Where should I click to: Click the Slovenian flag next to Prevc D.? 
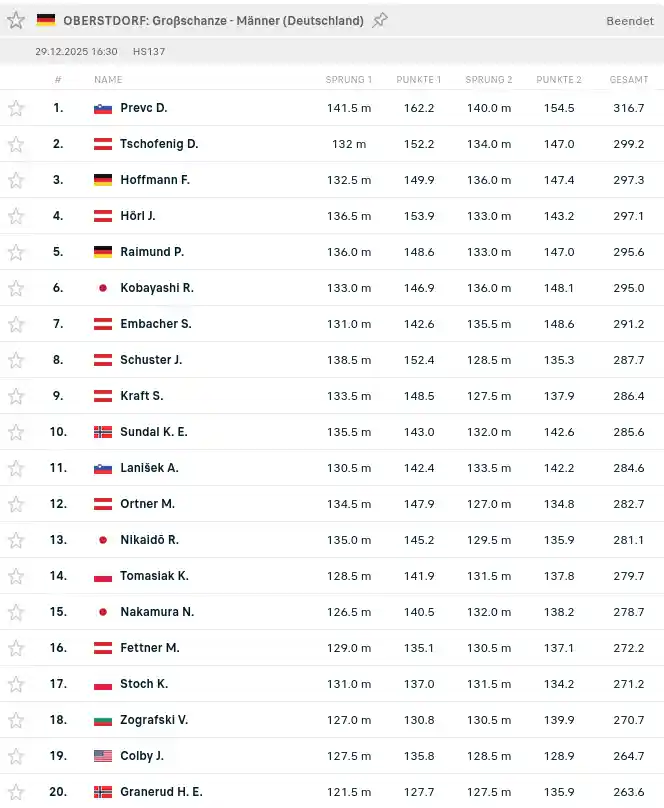click(103, 108)
